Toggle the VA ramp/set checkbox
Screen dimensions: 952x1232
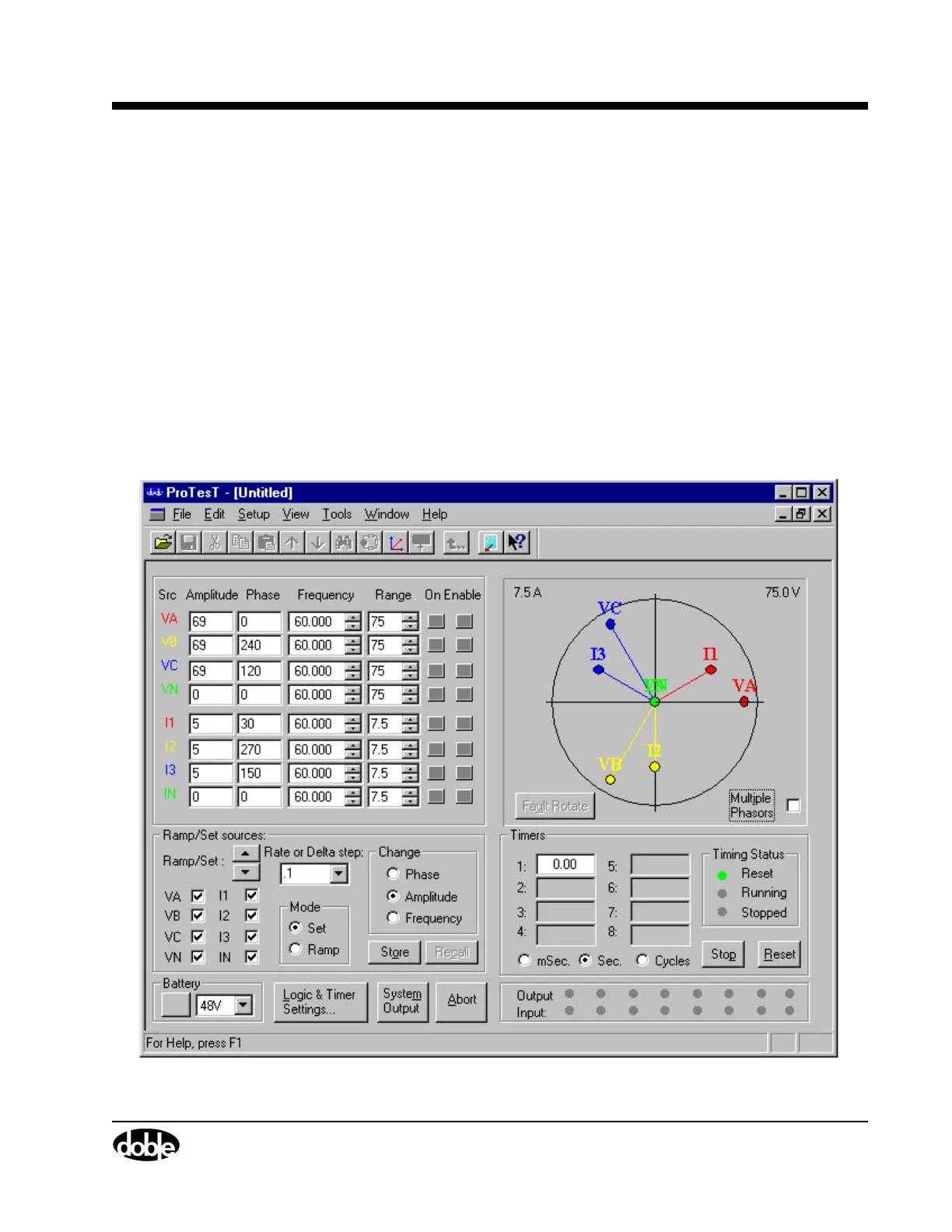click(198, 896)
